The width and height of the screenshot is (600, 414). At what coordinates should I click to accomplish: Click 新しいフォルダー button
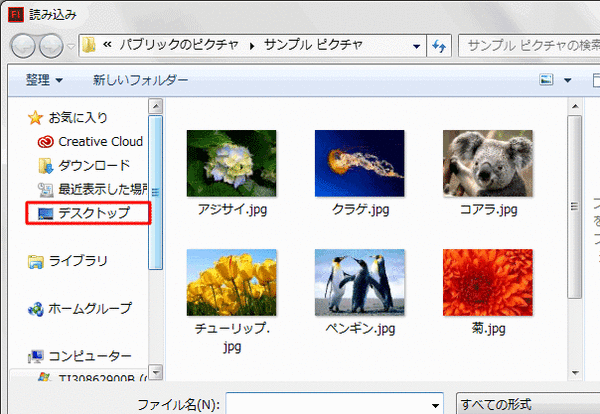click(140, 80)
